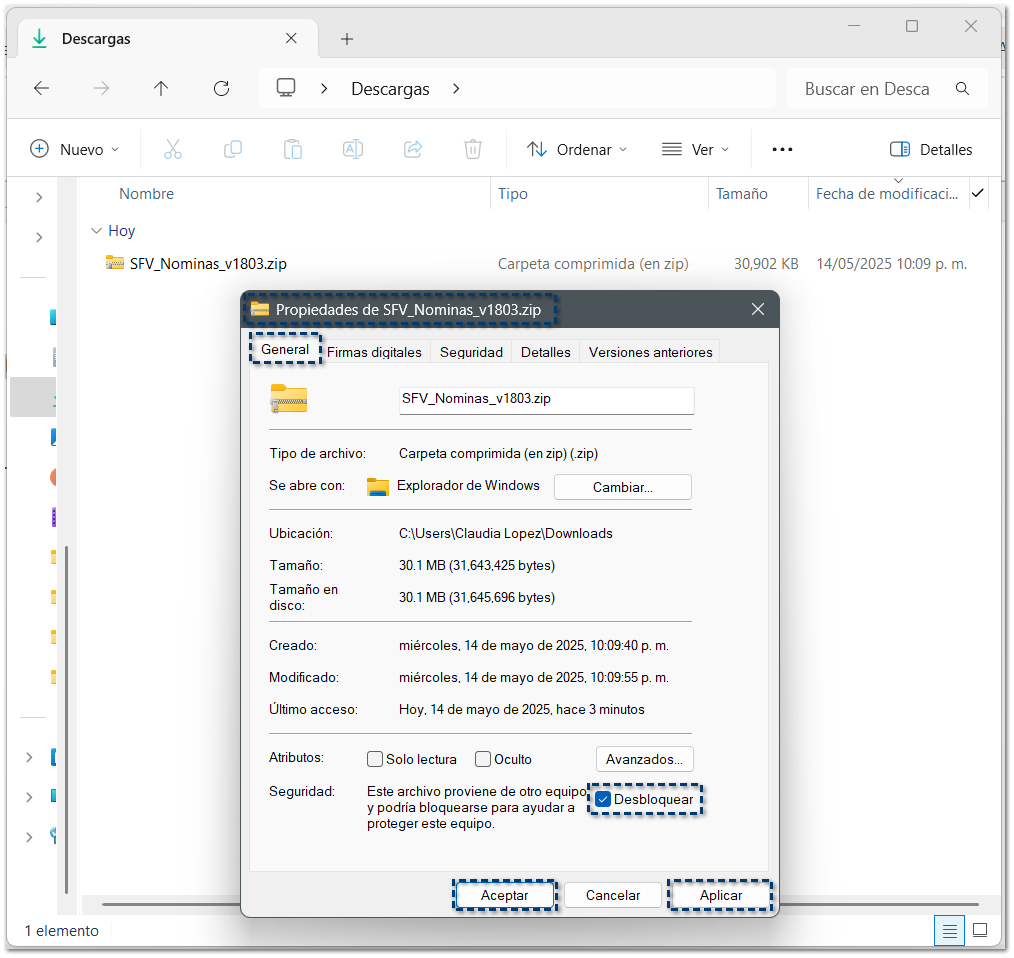Screen dimensions: 1014x958
Task: Click the Share icon in toolbar
Action: [x=412, y=149]
